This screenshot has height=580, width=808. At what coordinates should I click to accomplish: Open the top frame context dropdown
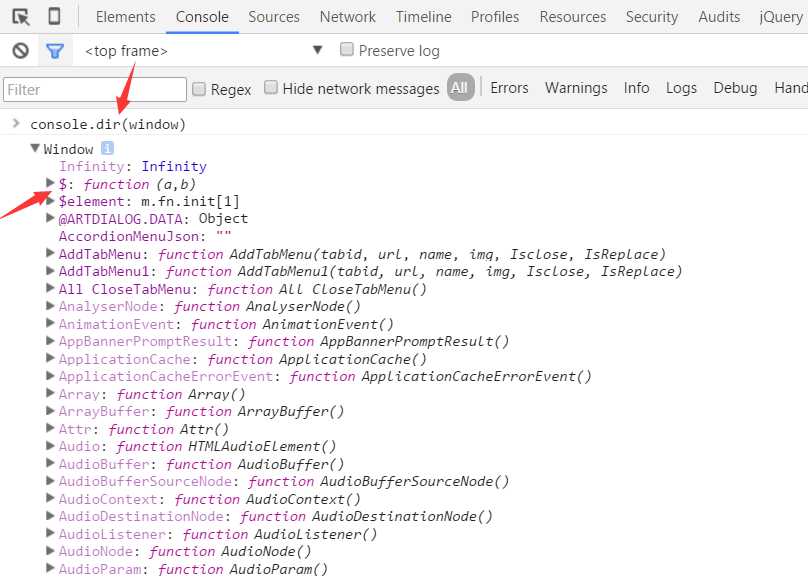[x=203, y=50]
